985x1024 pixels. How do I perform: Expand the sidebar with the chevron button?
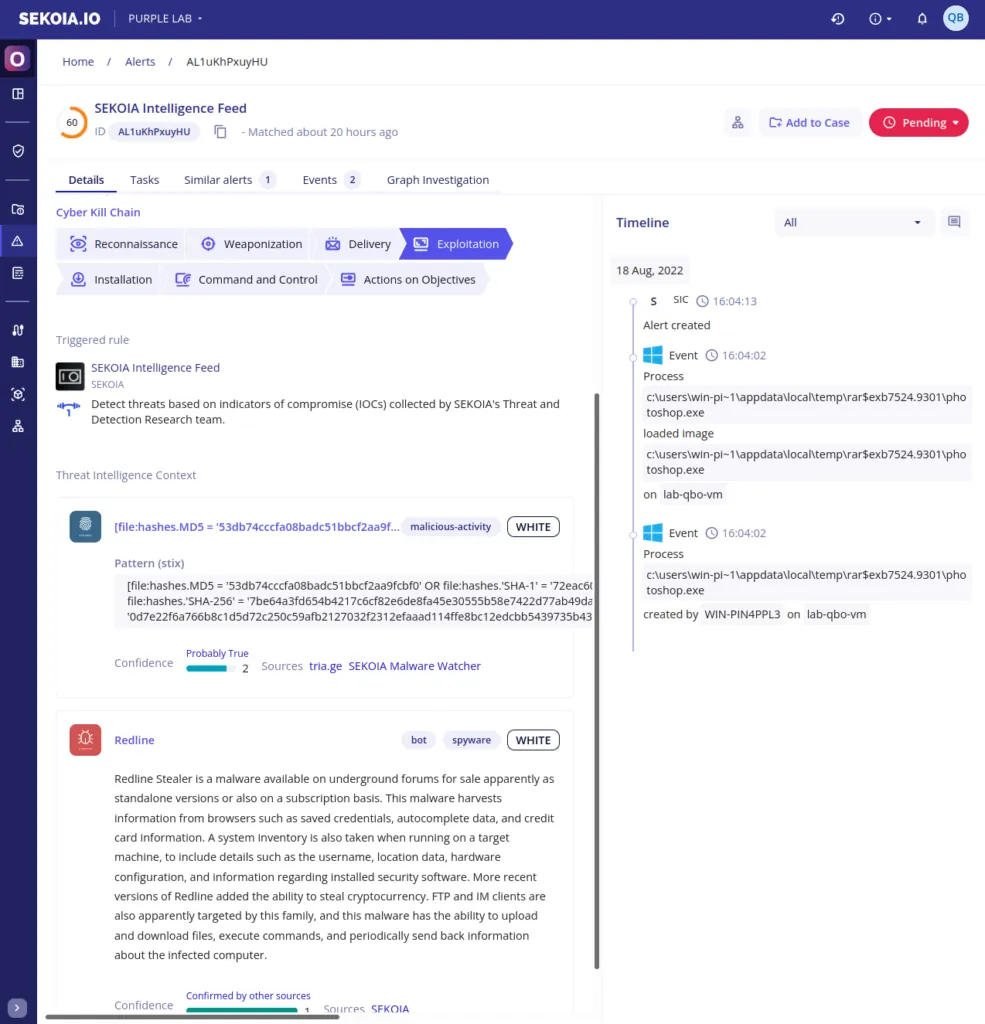(x=17, y=1008)
